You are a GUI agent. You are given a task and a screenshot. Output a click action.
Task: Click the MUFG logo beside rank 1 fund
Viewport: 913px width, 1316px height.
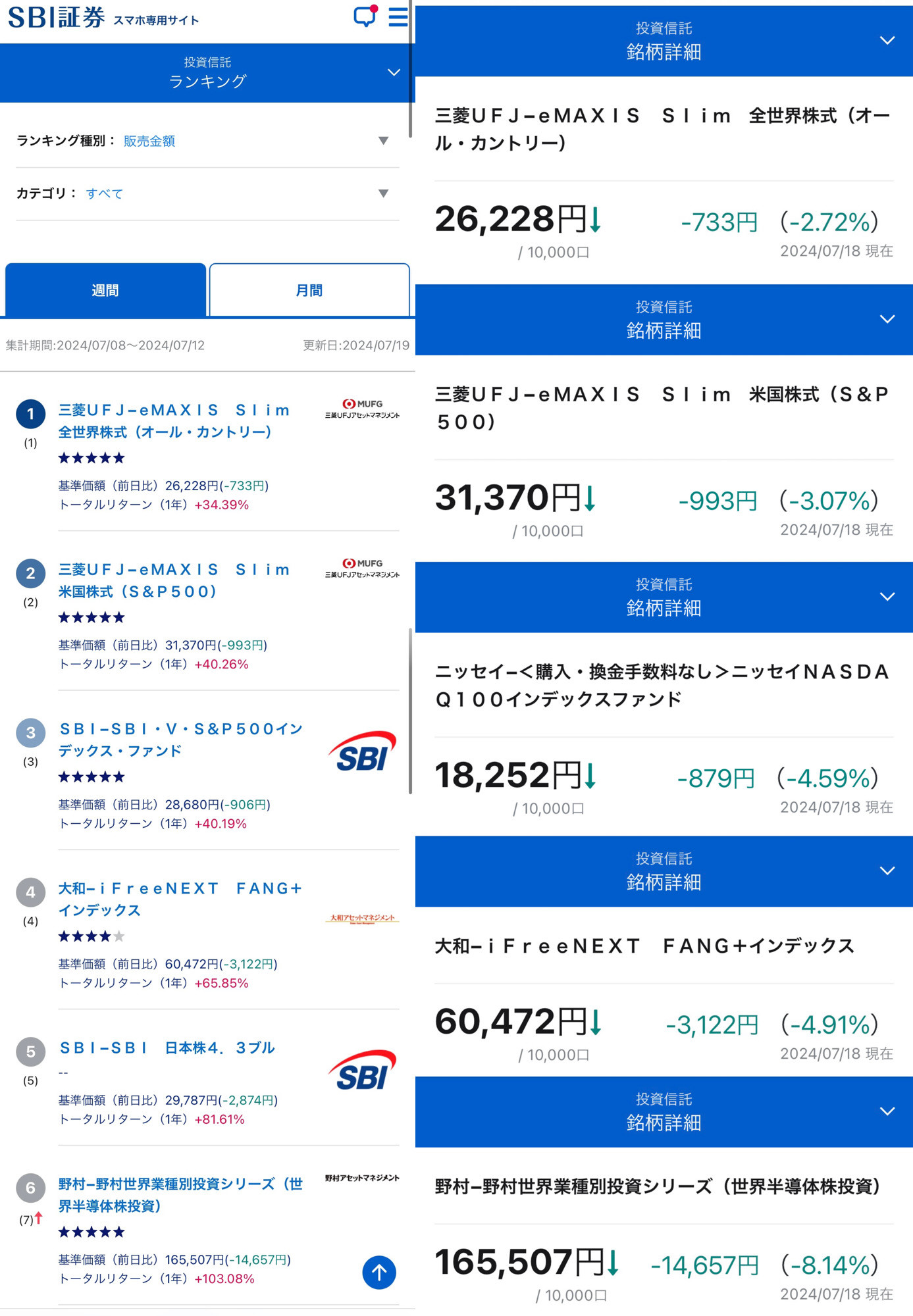coord(362,409)
